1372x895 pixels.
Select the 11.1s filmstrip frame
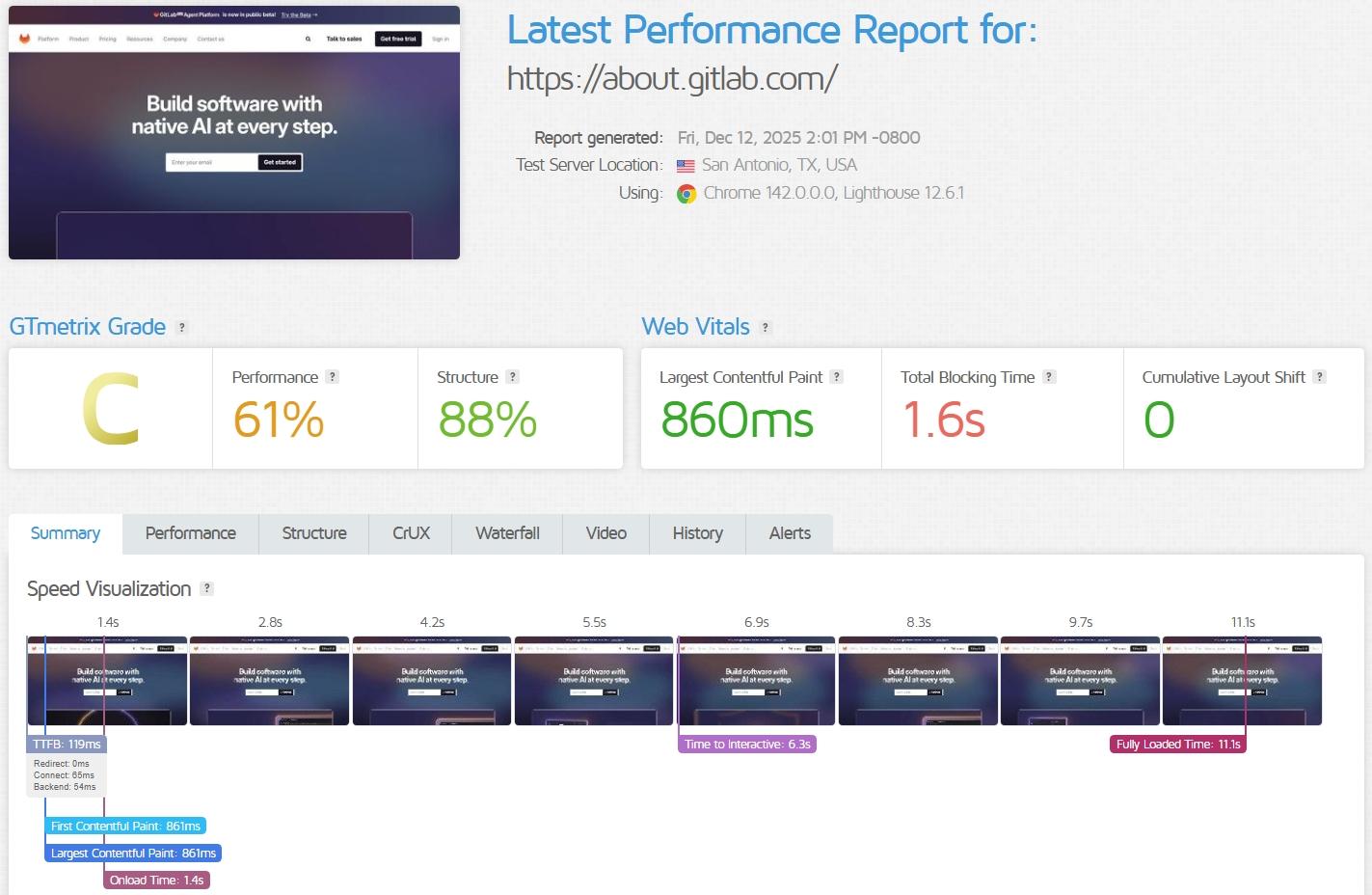1242,681
